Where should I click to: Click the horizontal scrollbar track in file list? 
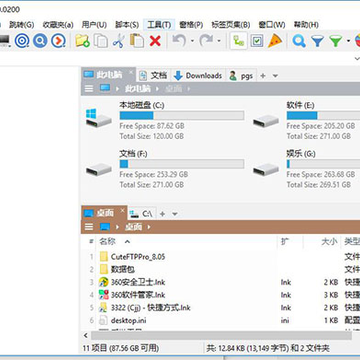point(221,335)
